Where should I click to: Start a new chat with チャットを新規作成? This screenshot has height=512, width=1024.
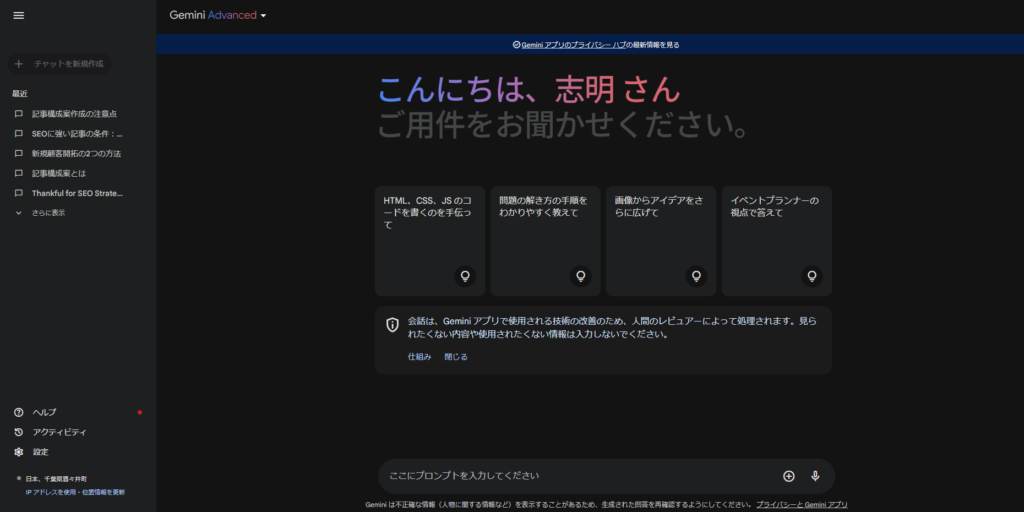(59, 64)
